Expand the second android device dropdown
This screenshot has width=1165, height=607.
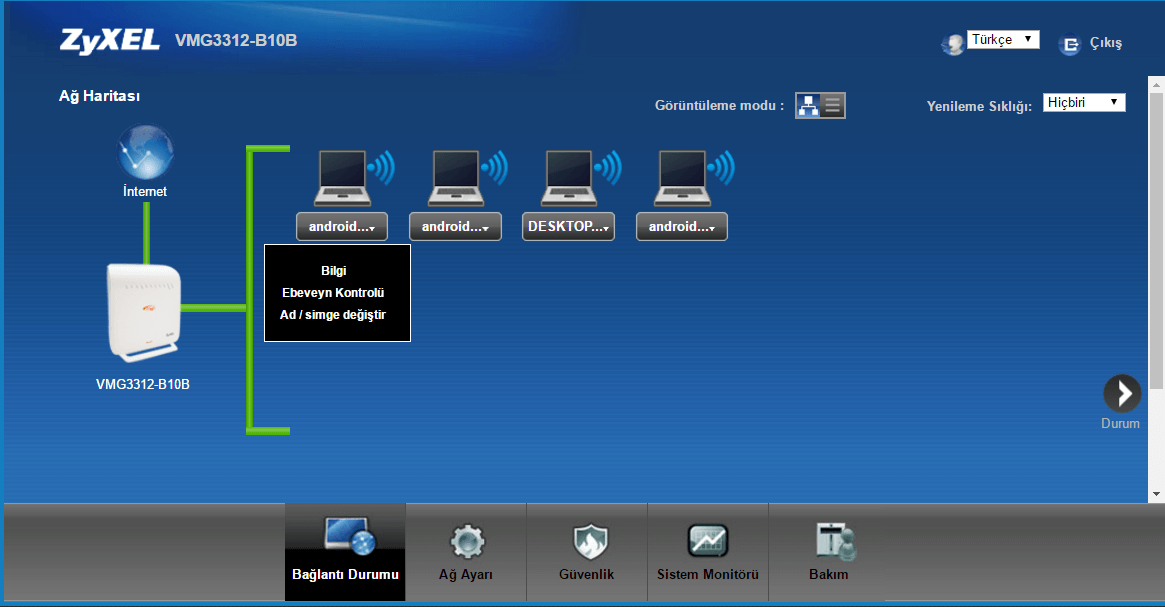click(x=455, y=227)
